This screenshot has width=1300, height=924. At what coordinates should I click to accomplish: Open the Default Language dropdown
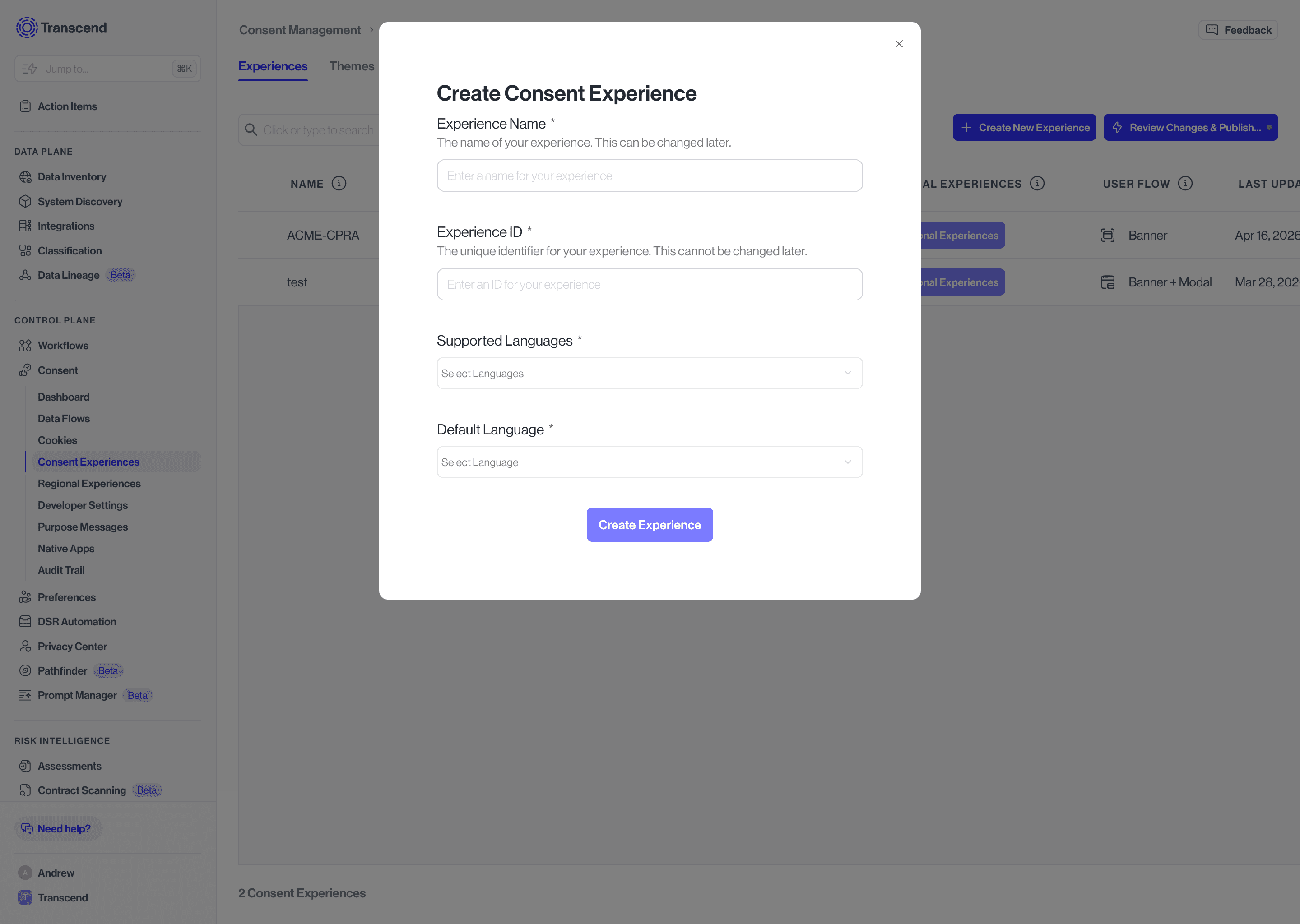(x=650, y=462)
